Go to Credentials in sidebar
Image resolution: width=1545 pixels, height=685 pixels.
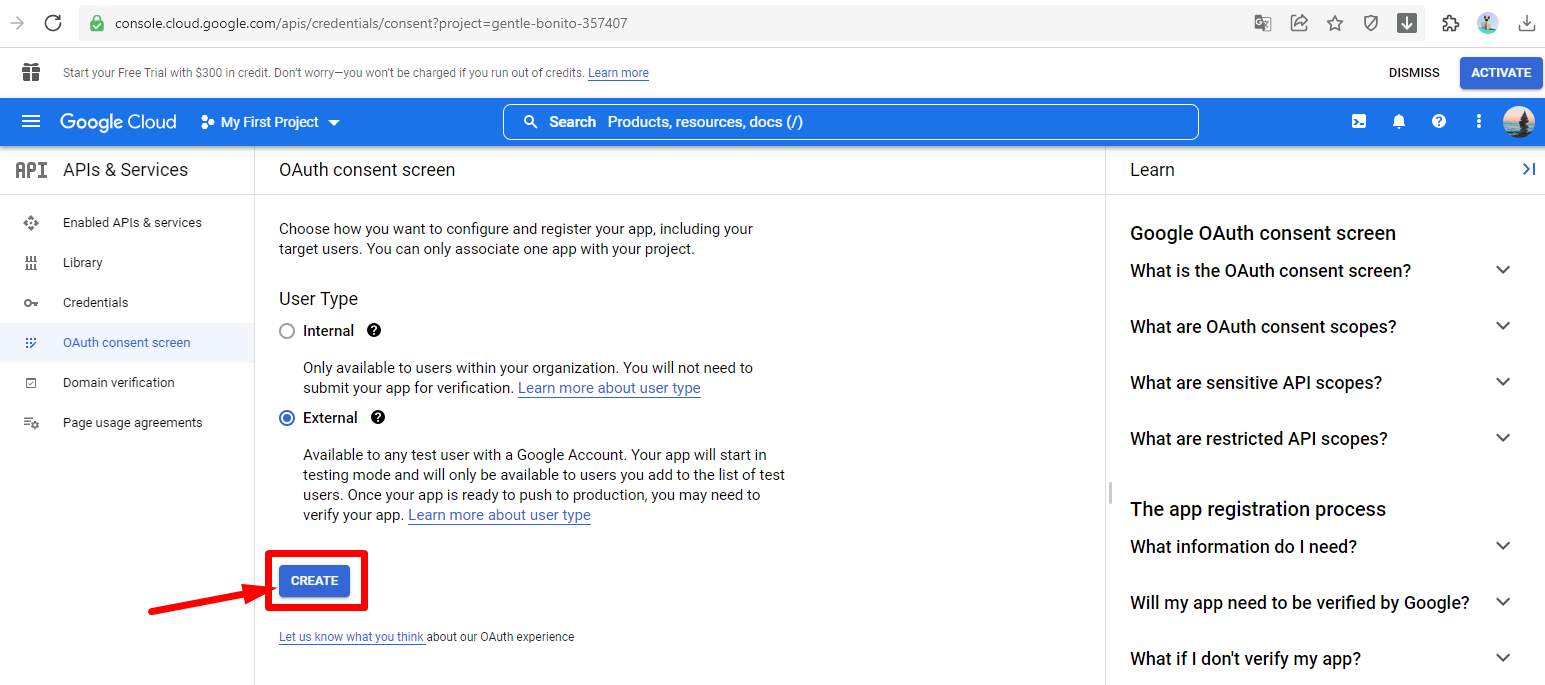point(95,303)
